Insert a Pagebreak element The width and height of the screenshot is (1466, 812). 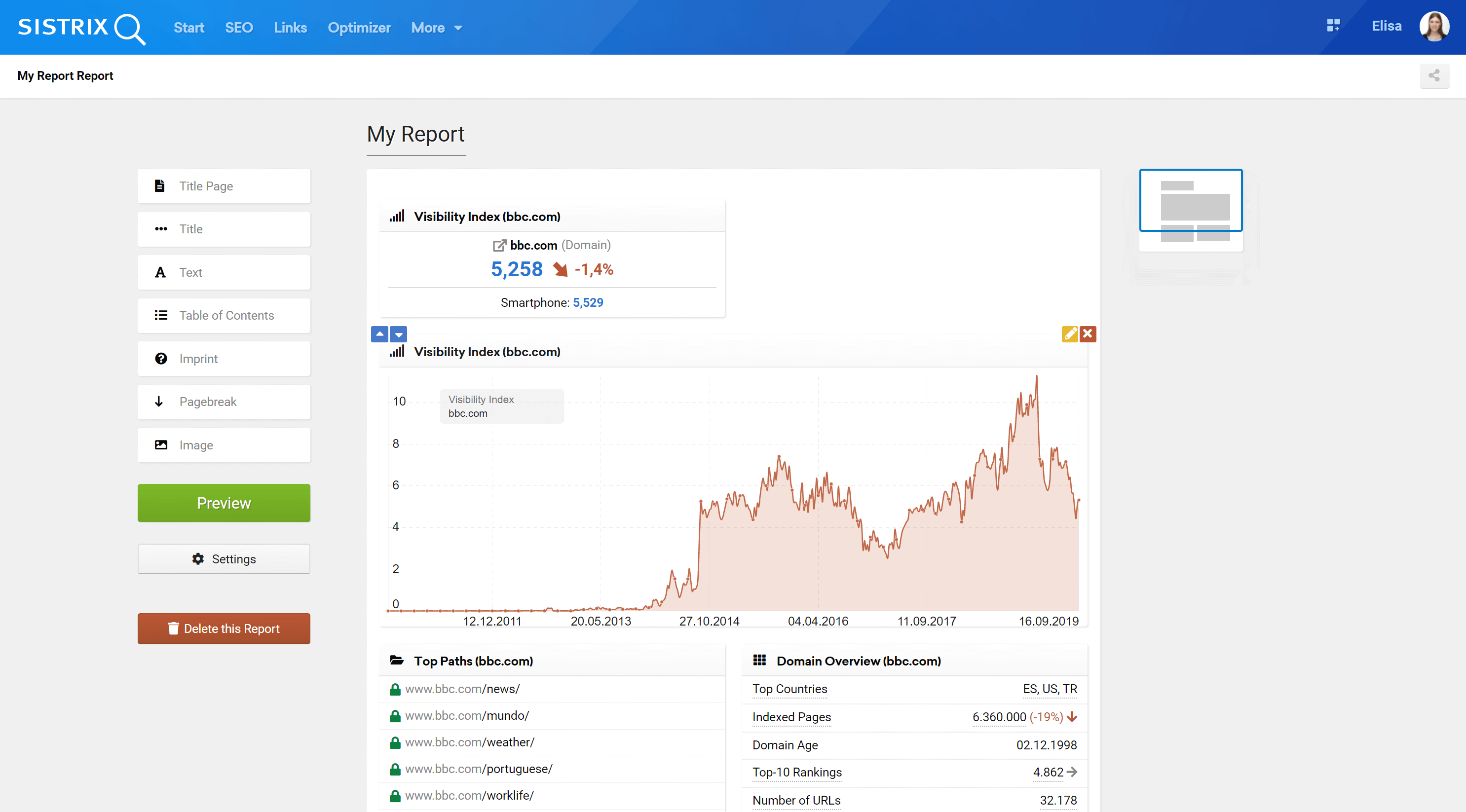click(224, 402)
